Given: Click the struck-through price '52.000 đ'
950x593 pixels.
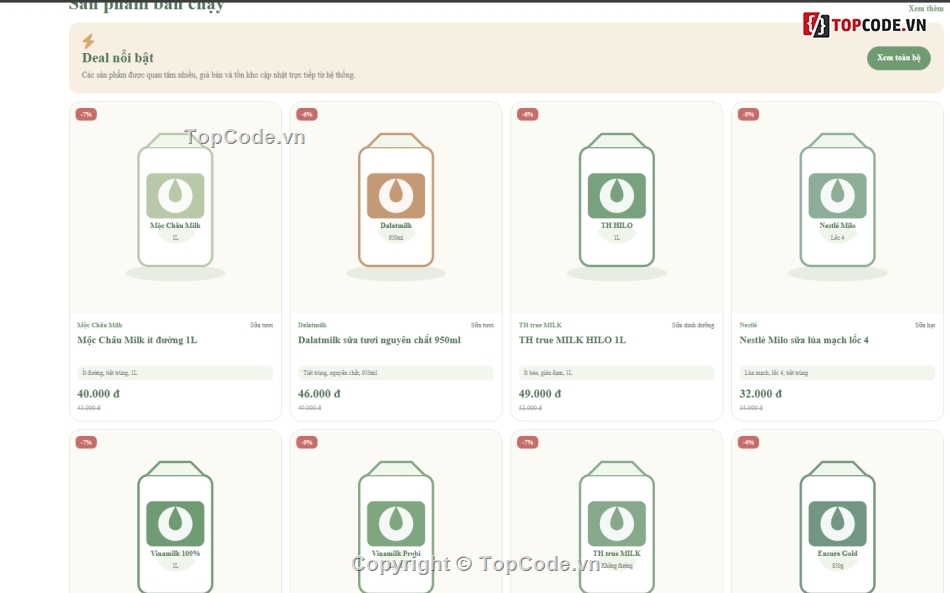Looking at the screenshot, I should [530, 408].
